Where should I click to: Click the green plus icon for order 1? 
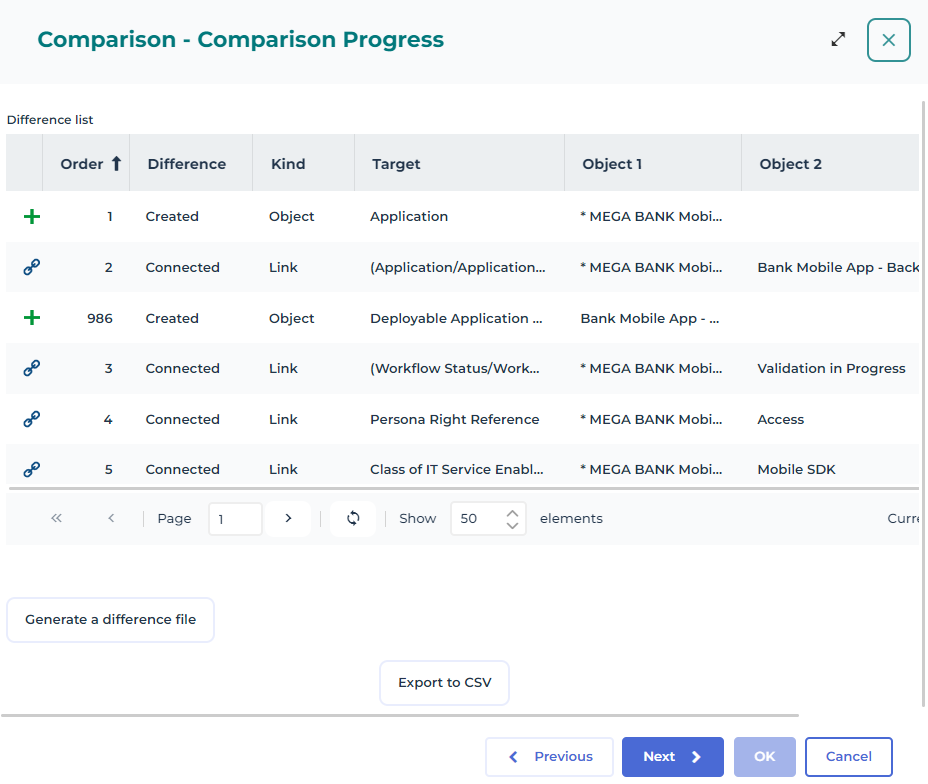32,216
